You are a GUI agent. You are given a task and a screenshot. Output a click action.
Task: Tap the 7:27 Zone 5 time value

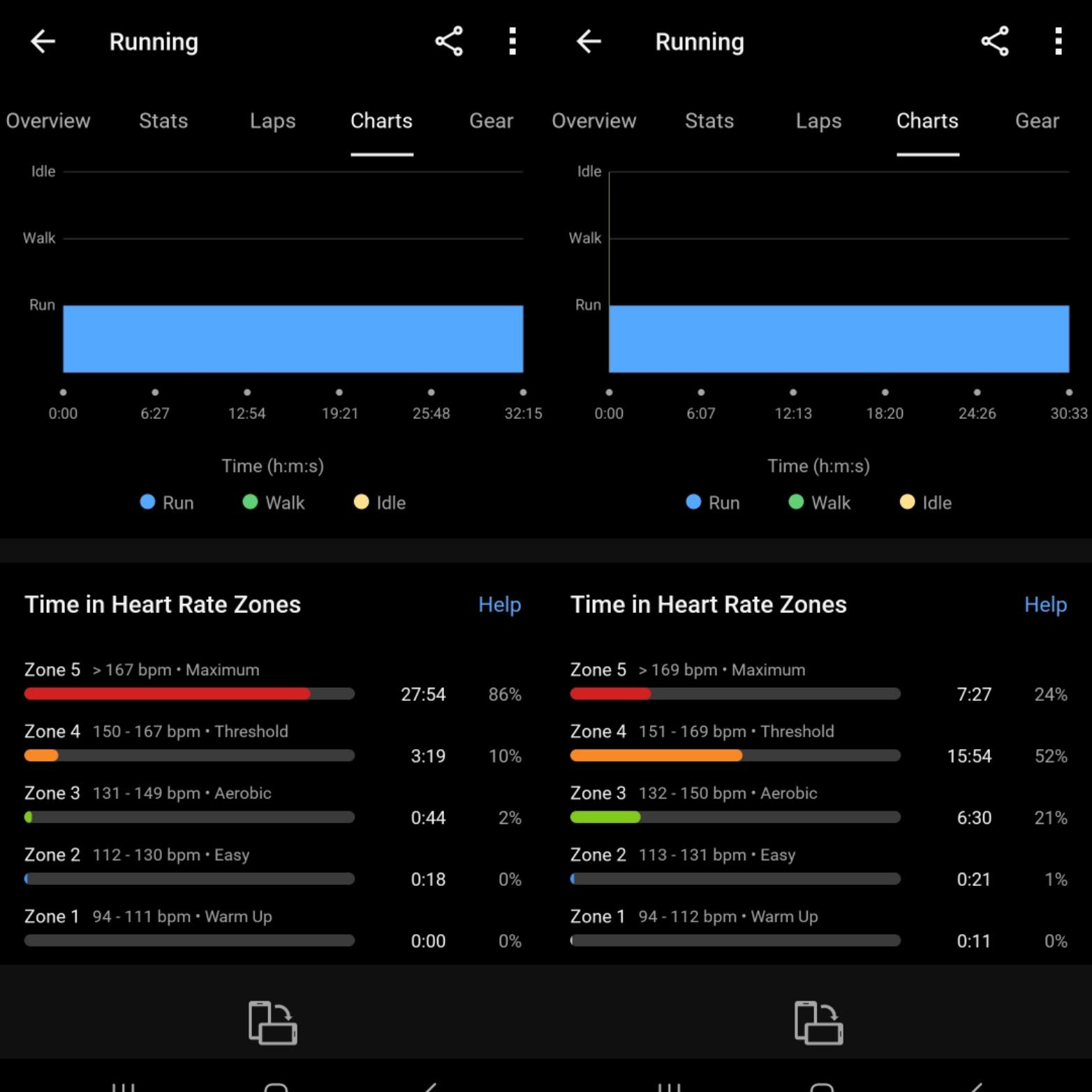click(x=974, y=694)
